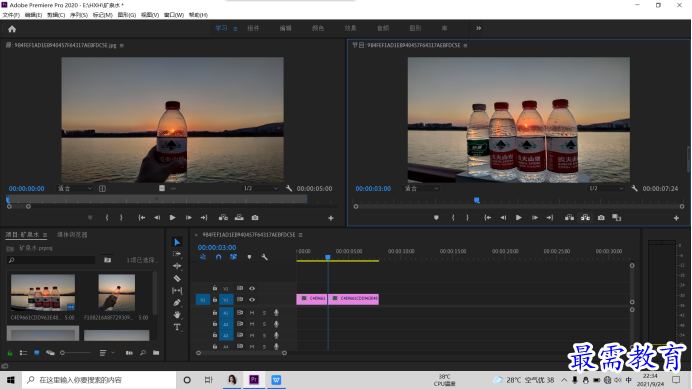Select the Pen tool

(x=177, y=302)
